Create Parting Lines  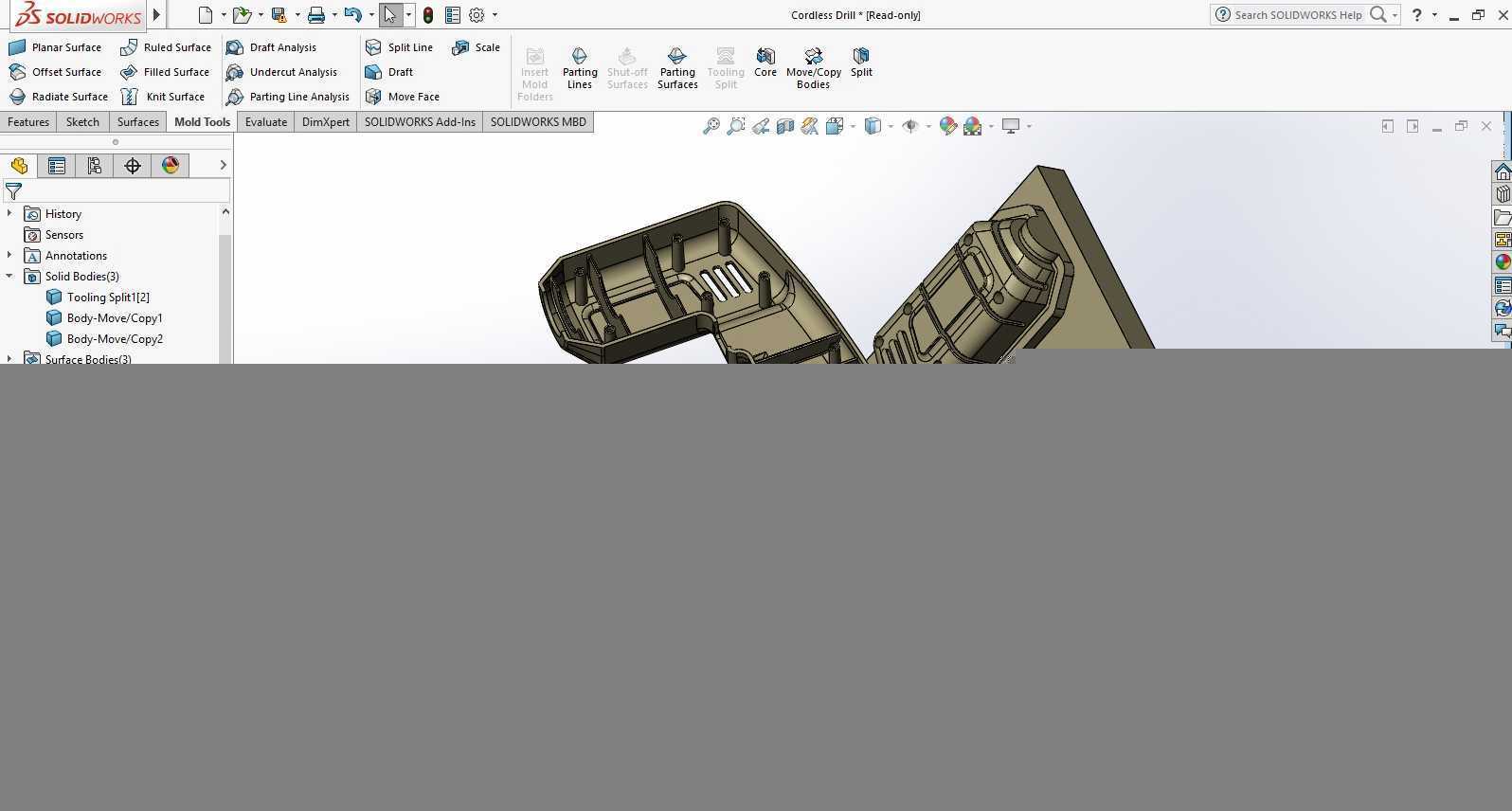(x=580, y=68)
